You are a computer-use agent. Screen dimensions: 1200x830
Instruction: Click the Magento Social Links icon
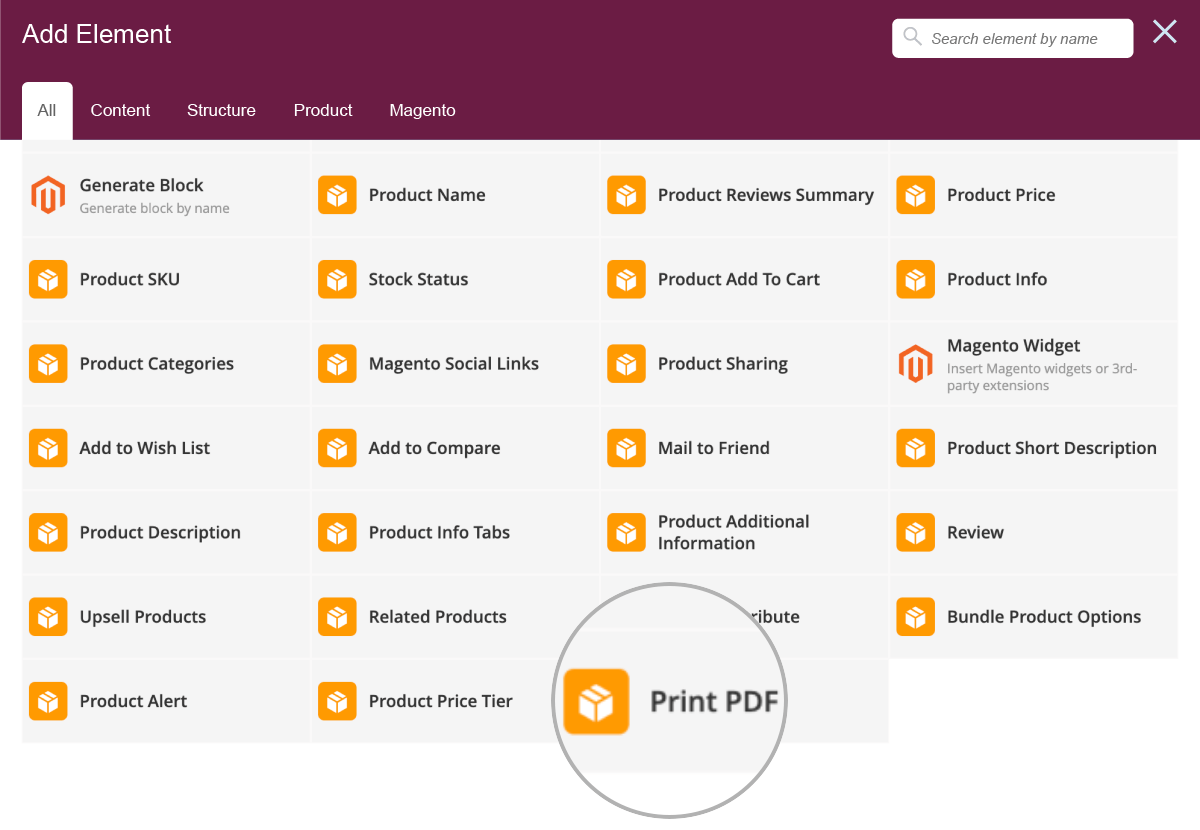click(337, 363)
